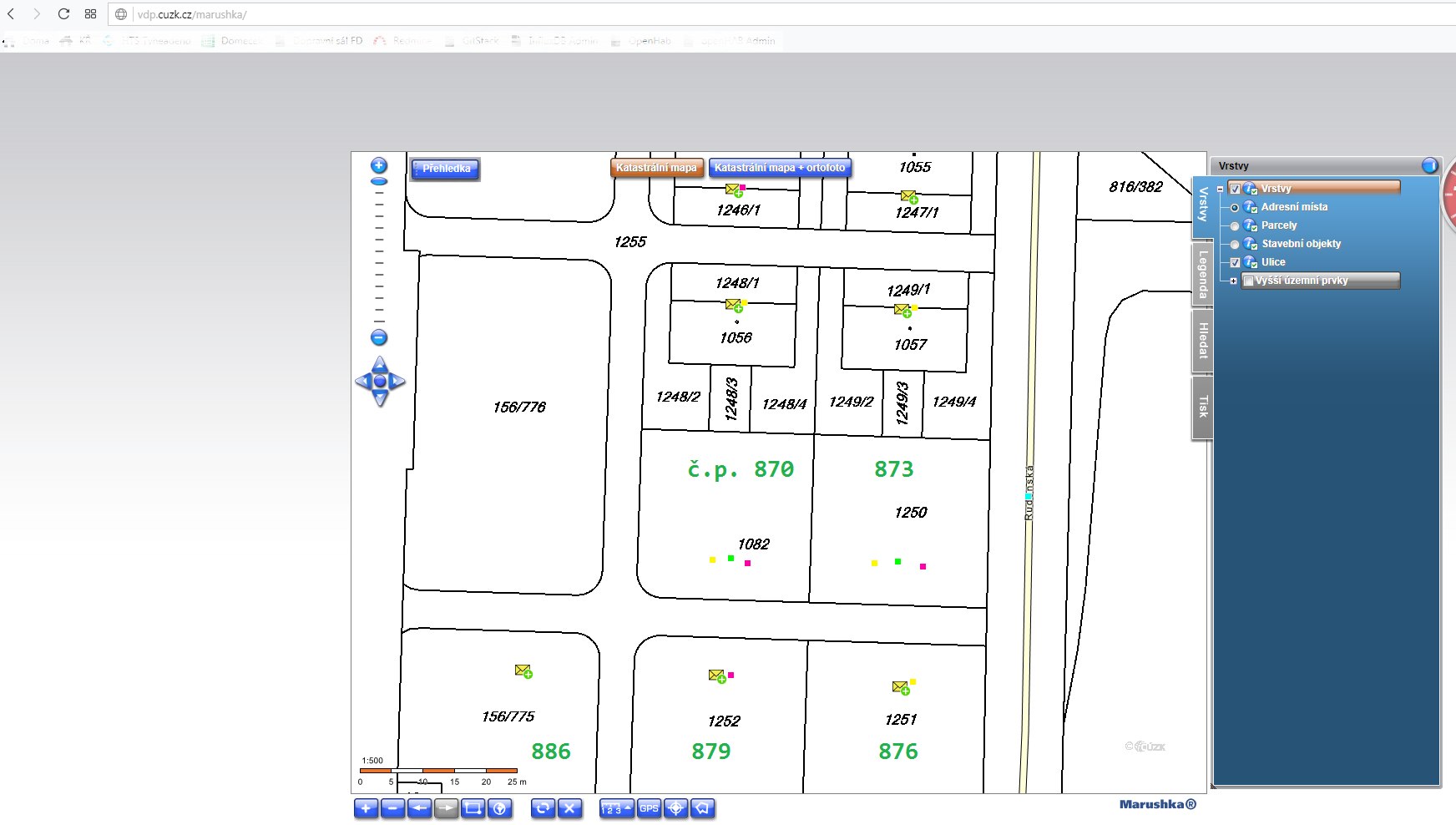The height and width of the screenshot is (825, 1456).
Task: Click the polygon selection tool icon
Action: (703, 808)
